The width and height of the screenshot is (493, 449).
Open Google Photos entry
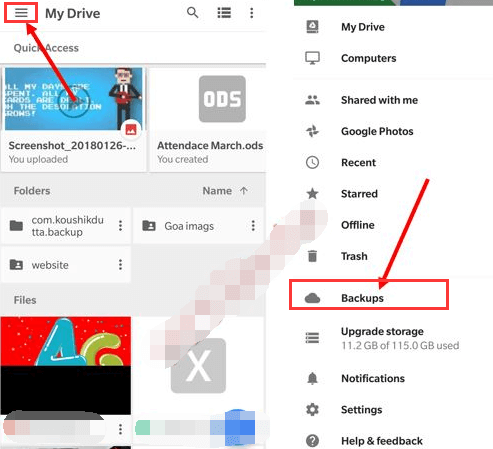pos(377,131)
